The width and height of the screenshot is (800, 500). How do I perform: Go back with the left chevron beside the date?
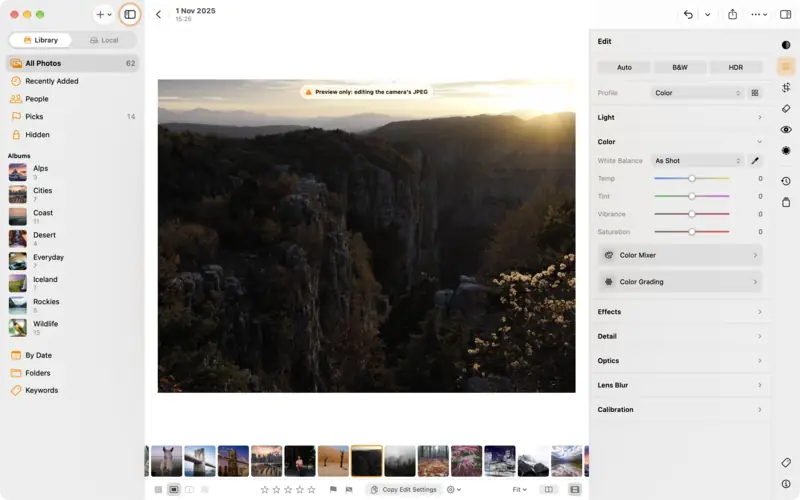pyautogui.click(x=159, y=14)
